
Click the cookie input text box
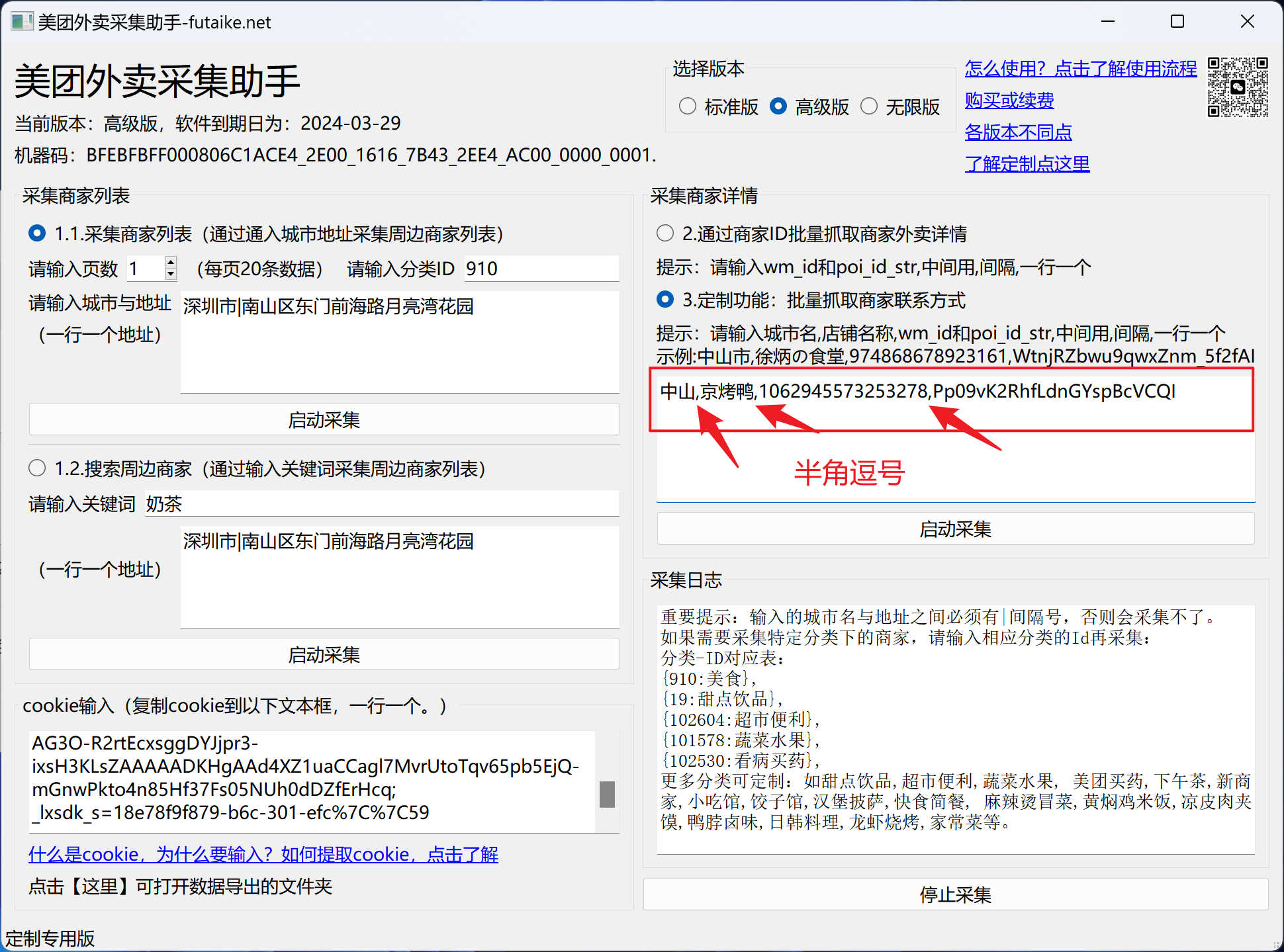tap(312, 781)
